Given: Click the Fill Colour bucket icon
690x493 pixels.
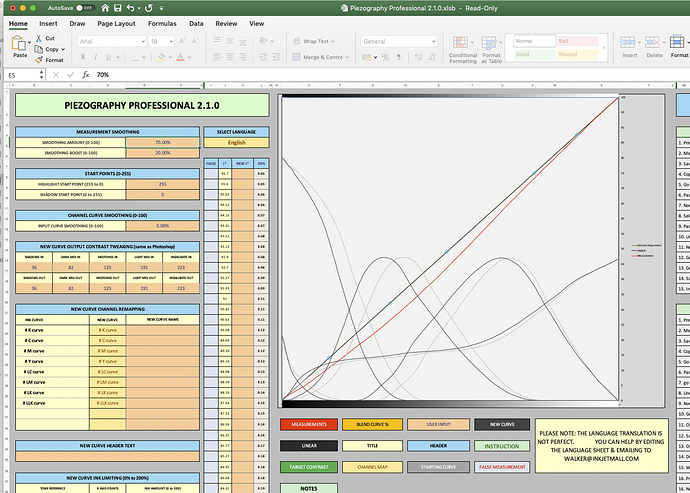Looking at the screenshot, I should point(161,57).
